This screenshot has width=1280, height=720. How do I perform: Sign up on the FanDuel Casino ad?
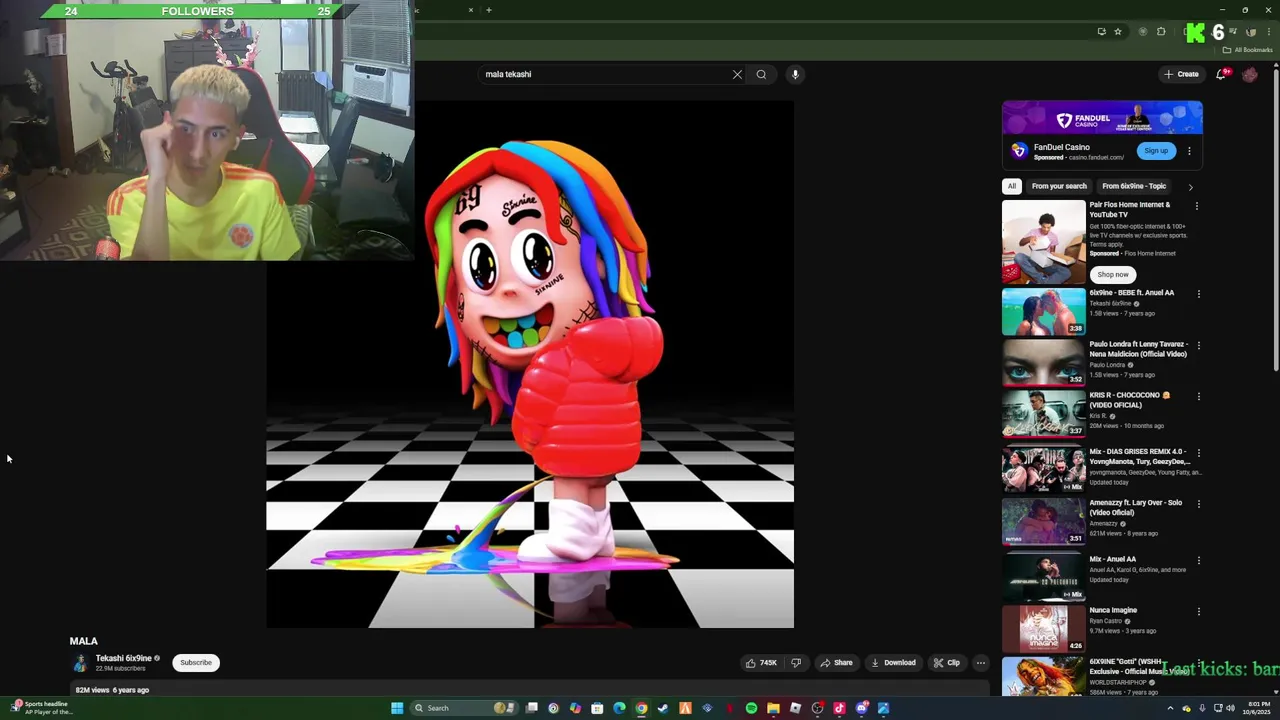click(1156, 151)
